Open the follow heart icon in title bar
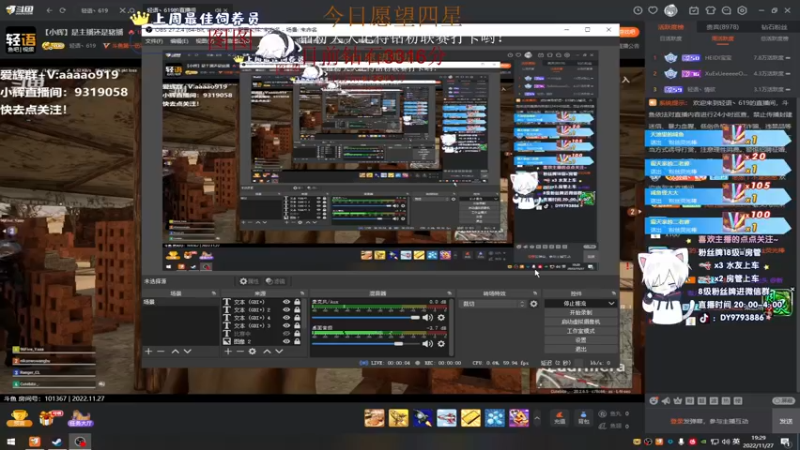The image size is (800, 450). click(x=653, y=10)
